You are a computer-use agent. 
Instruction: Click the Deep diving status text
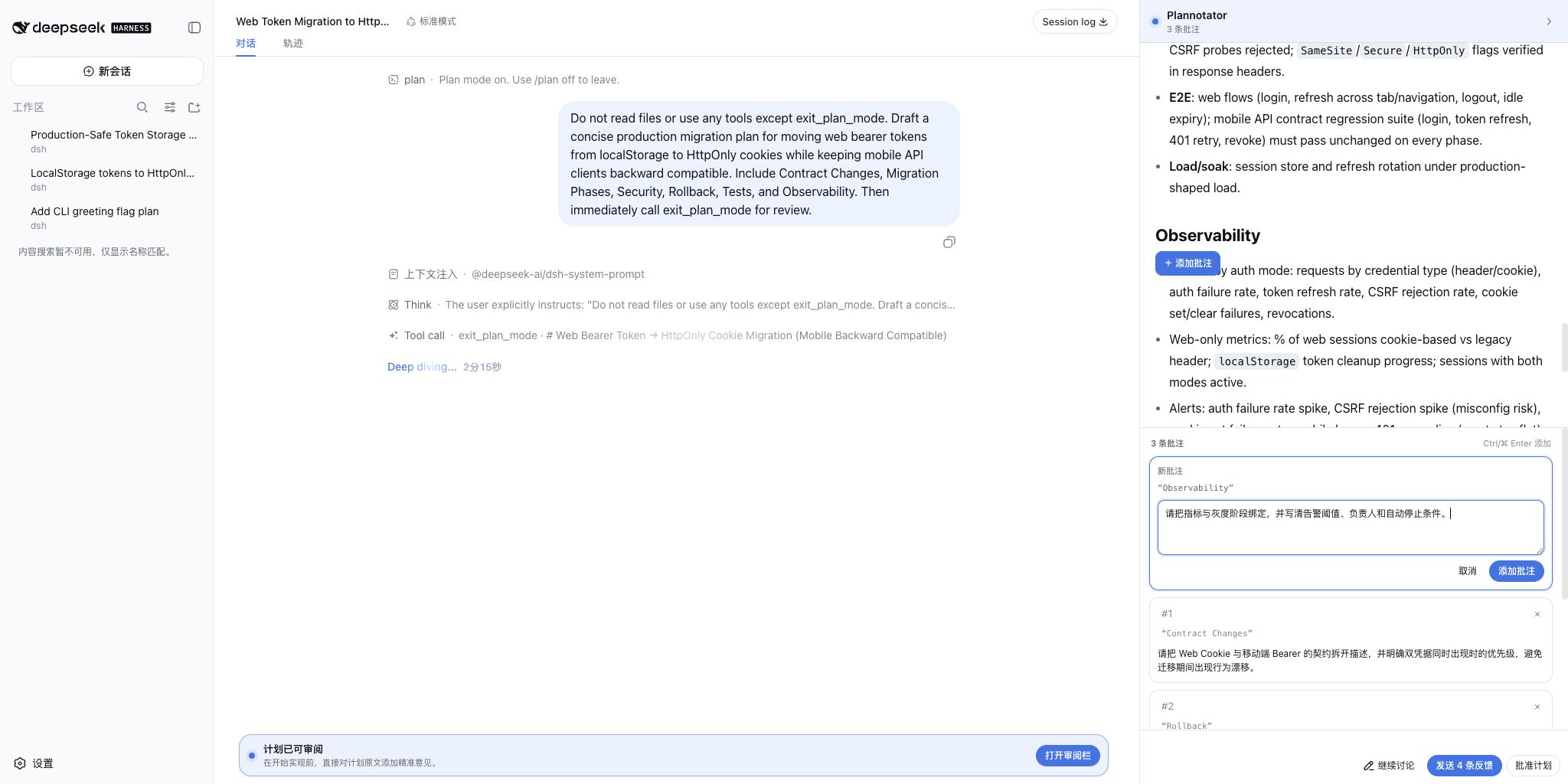422,367
